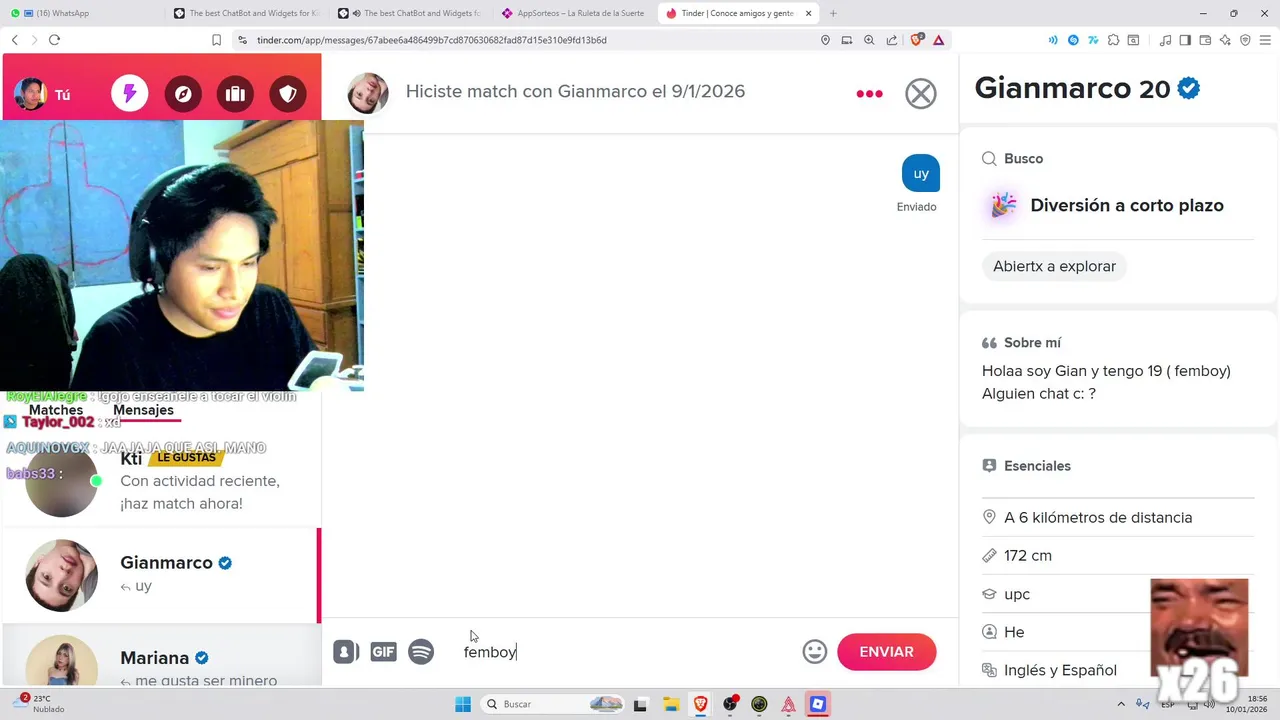
Task: Click the address bar URL
Action: (x=432, y=40)
